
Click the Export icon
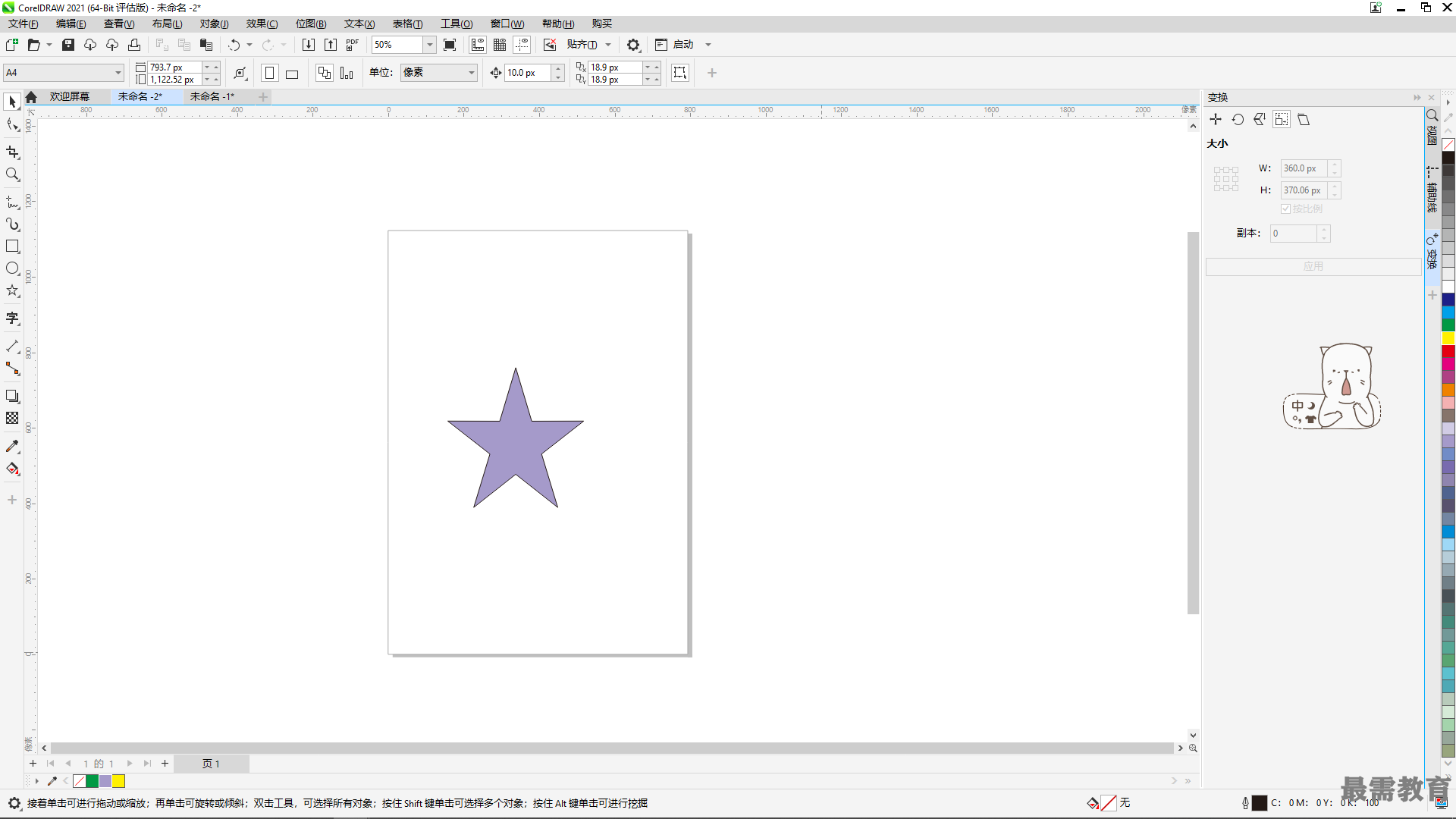coord(331,45)
